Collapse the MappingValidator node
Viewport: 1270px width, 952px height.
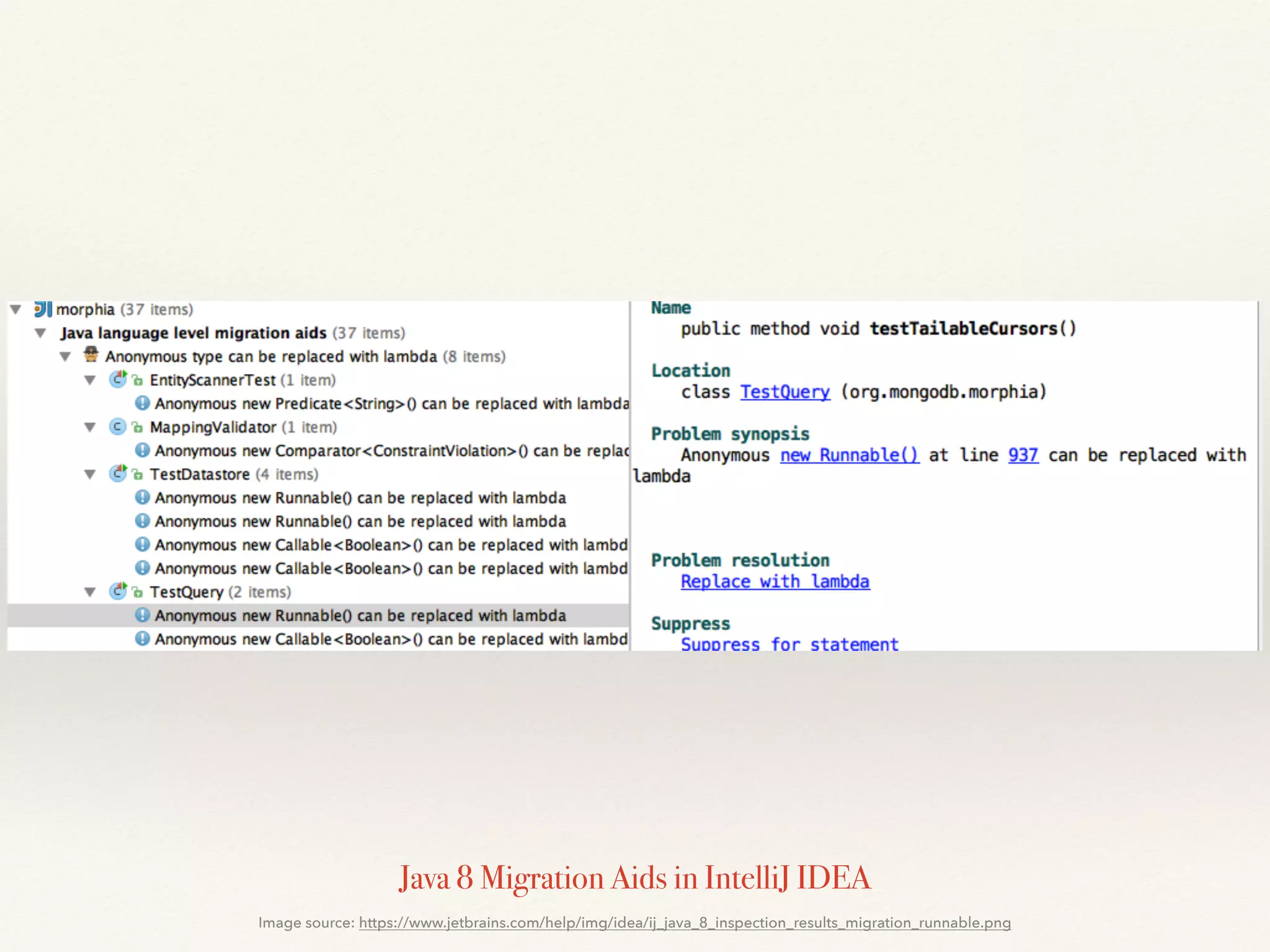91,427
